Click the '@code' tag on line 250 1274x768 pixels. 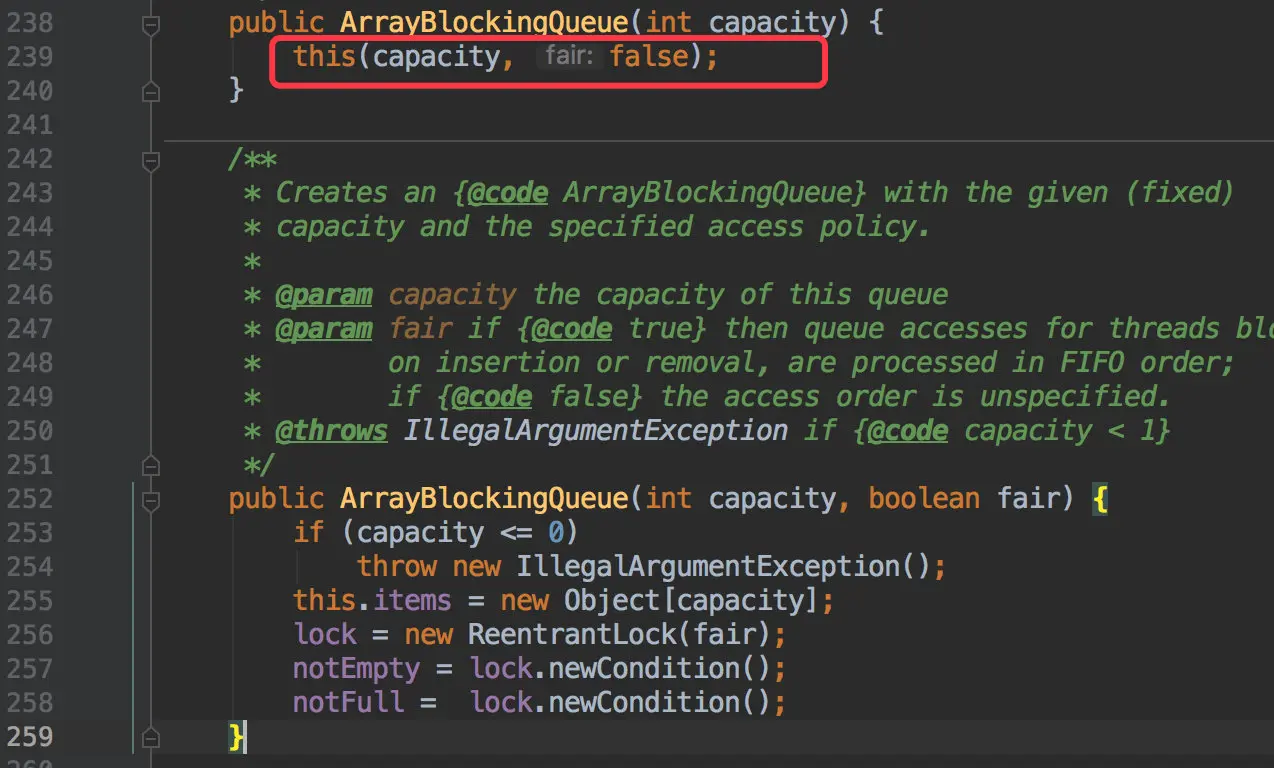(x=908, y=431)
